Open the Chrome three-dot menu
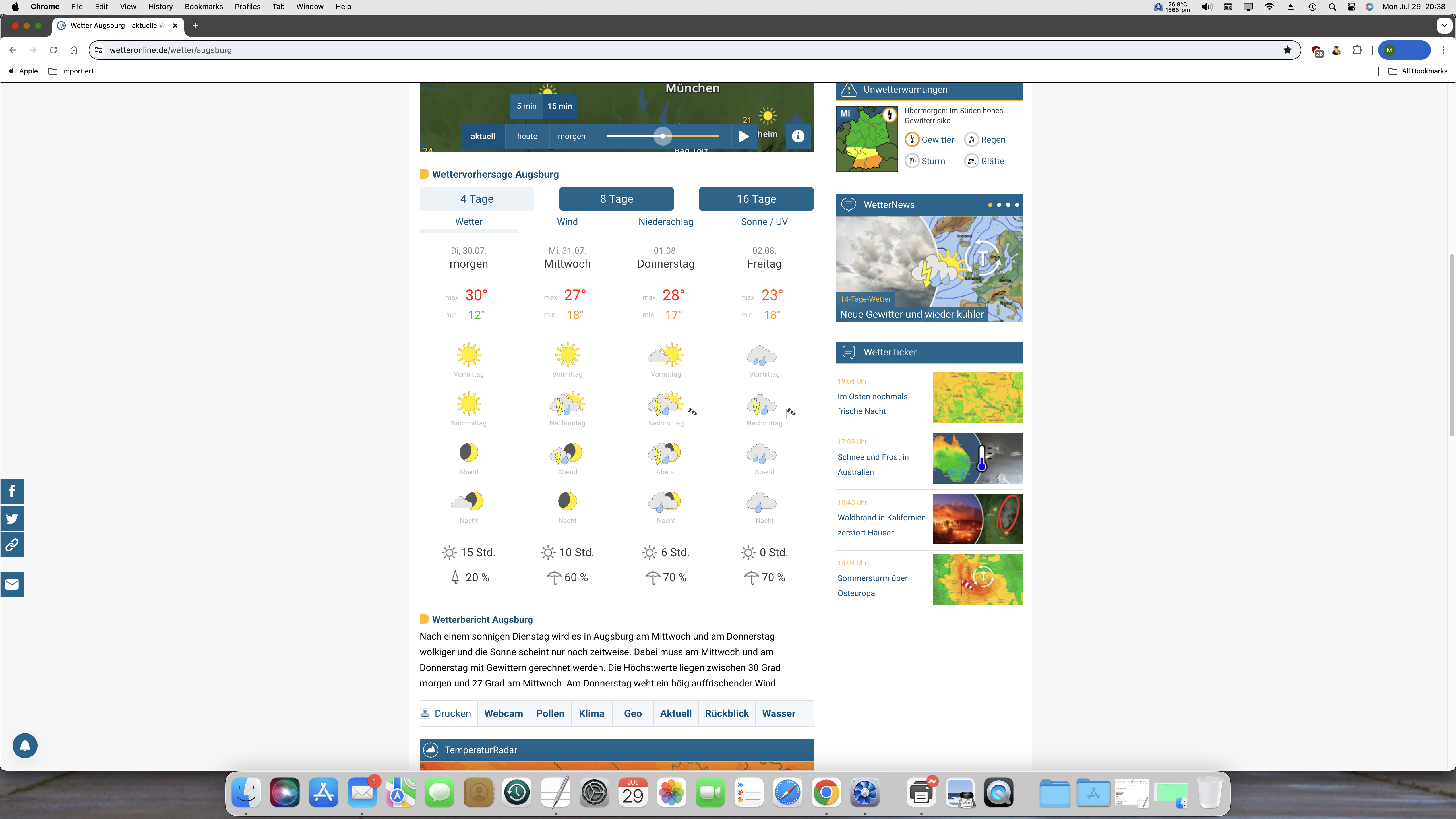This screenshot has height=819, width=1456. [1443, 50]
